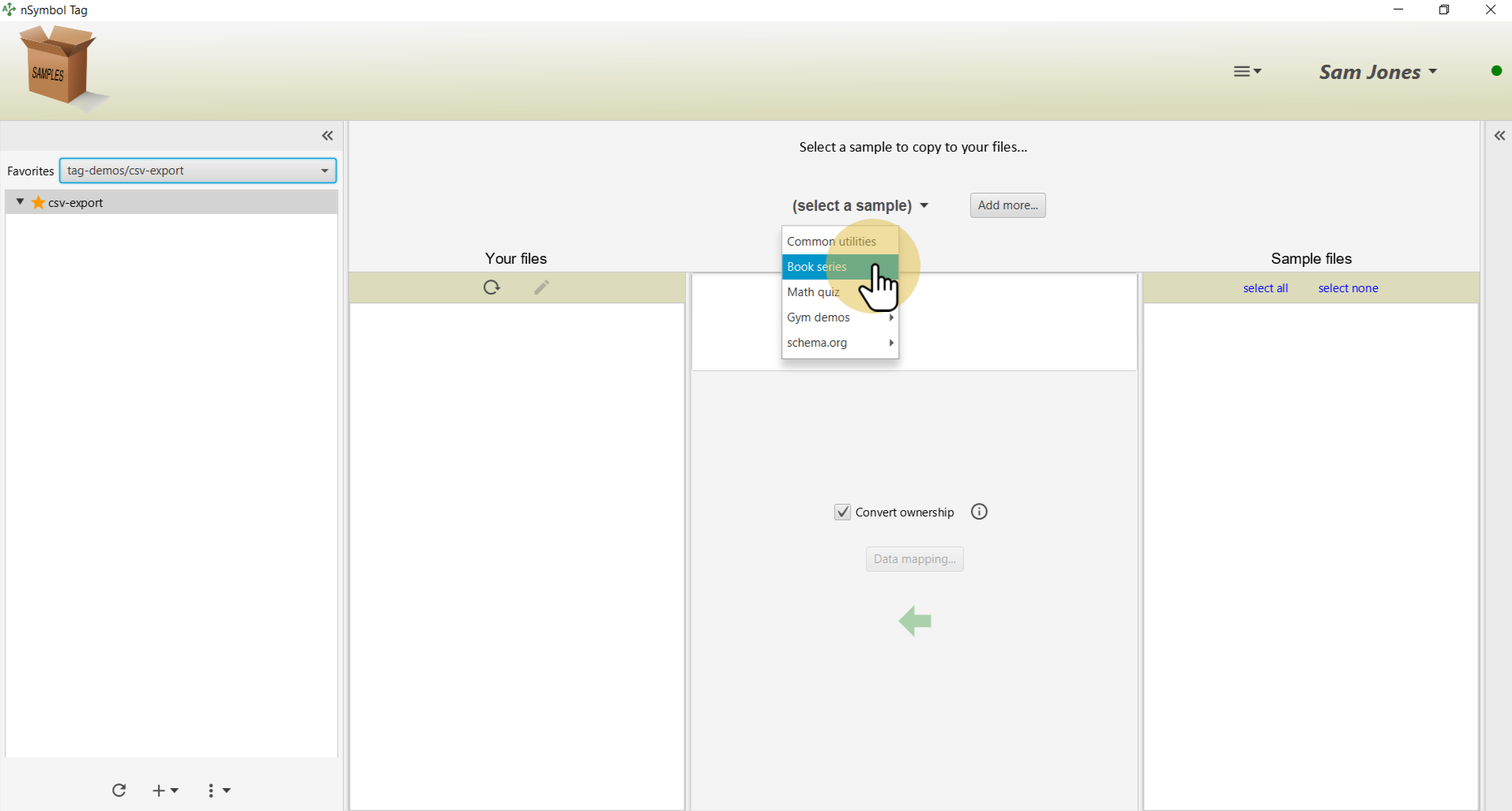The height and width of the screenshot is (811, 1512).
Task: Click the pencil edit icon in Your files
Action: (541, 287)
